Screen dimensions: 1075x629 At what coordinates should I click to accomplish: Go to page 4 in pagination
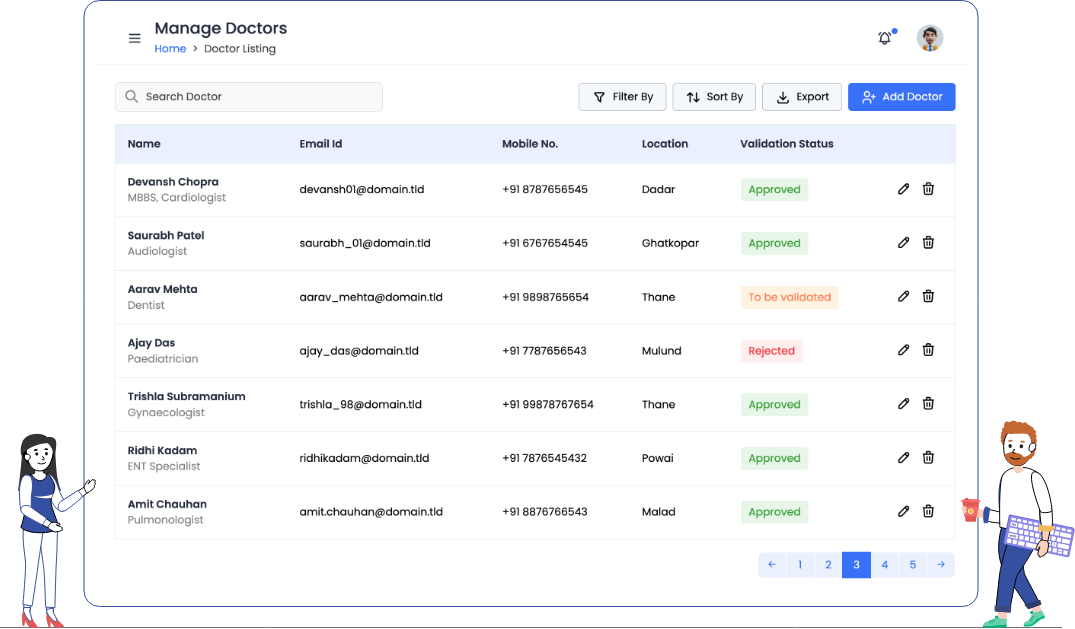click(x=884, y=565)
